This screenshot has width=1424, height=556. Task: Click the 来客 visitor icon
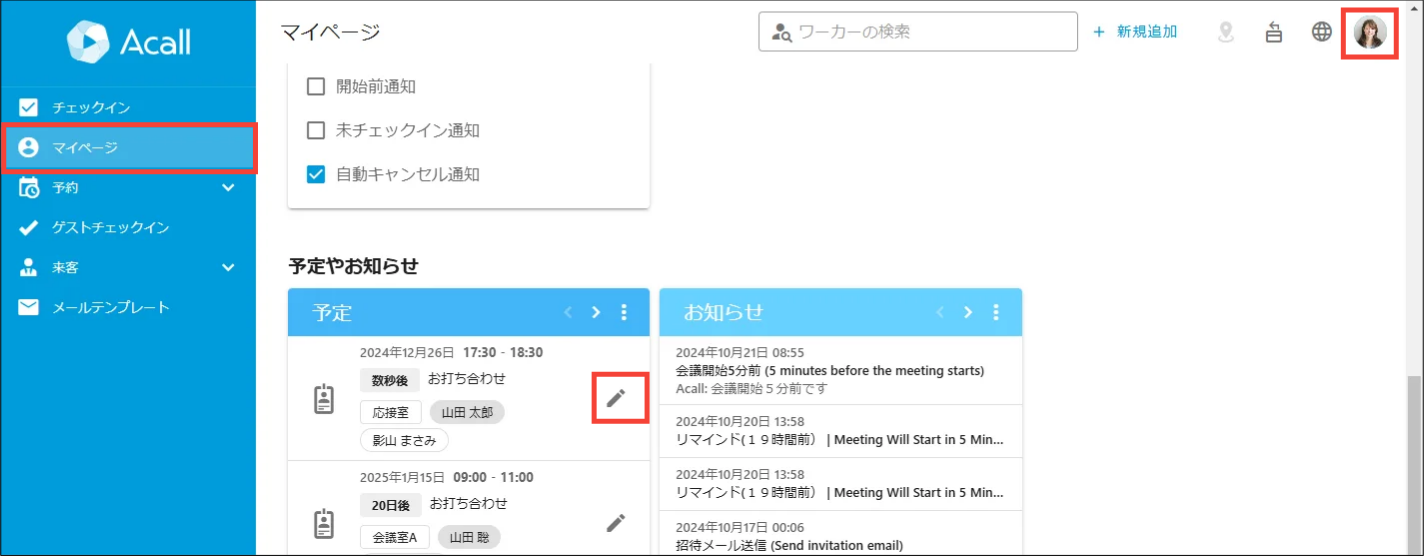point(29,267)
